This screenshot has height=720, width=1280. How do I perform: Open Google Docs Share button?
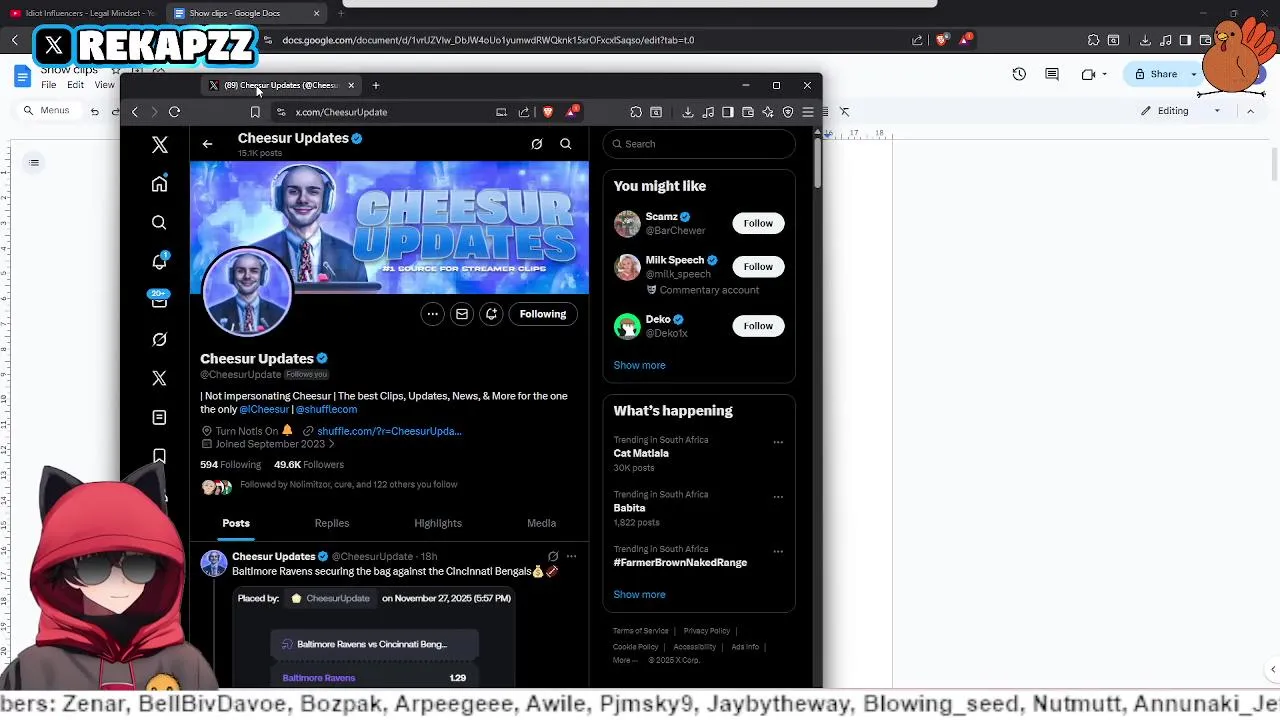tap(1156, 74)
